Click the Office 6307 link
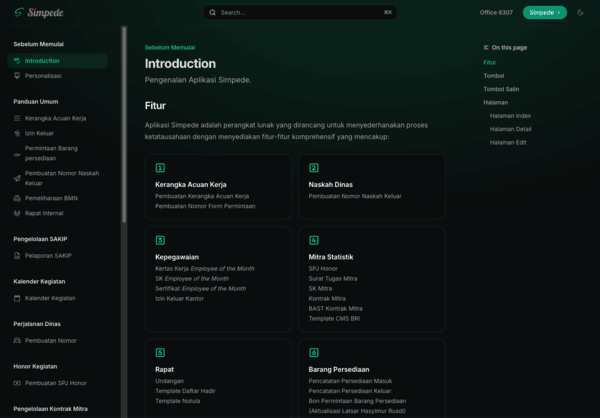Viewport: 600px width, 418px height. coord(494,13)
